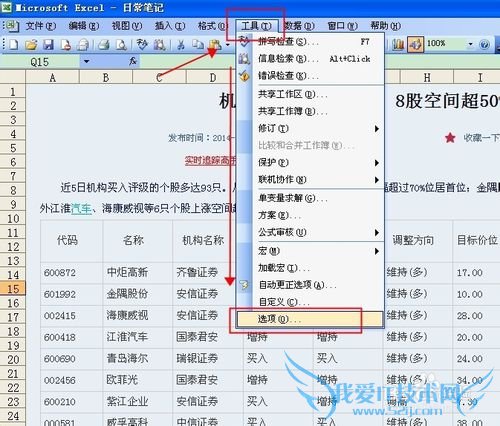Viewport: 500px width, 426px height.
Task: Click cell containing 青岛海尔
Action: point(138,359)
